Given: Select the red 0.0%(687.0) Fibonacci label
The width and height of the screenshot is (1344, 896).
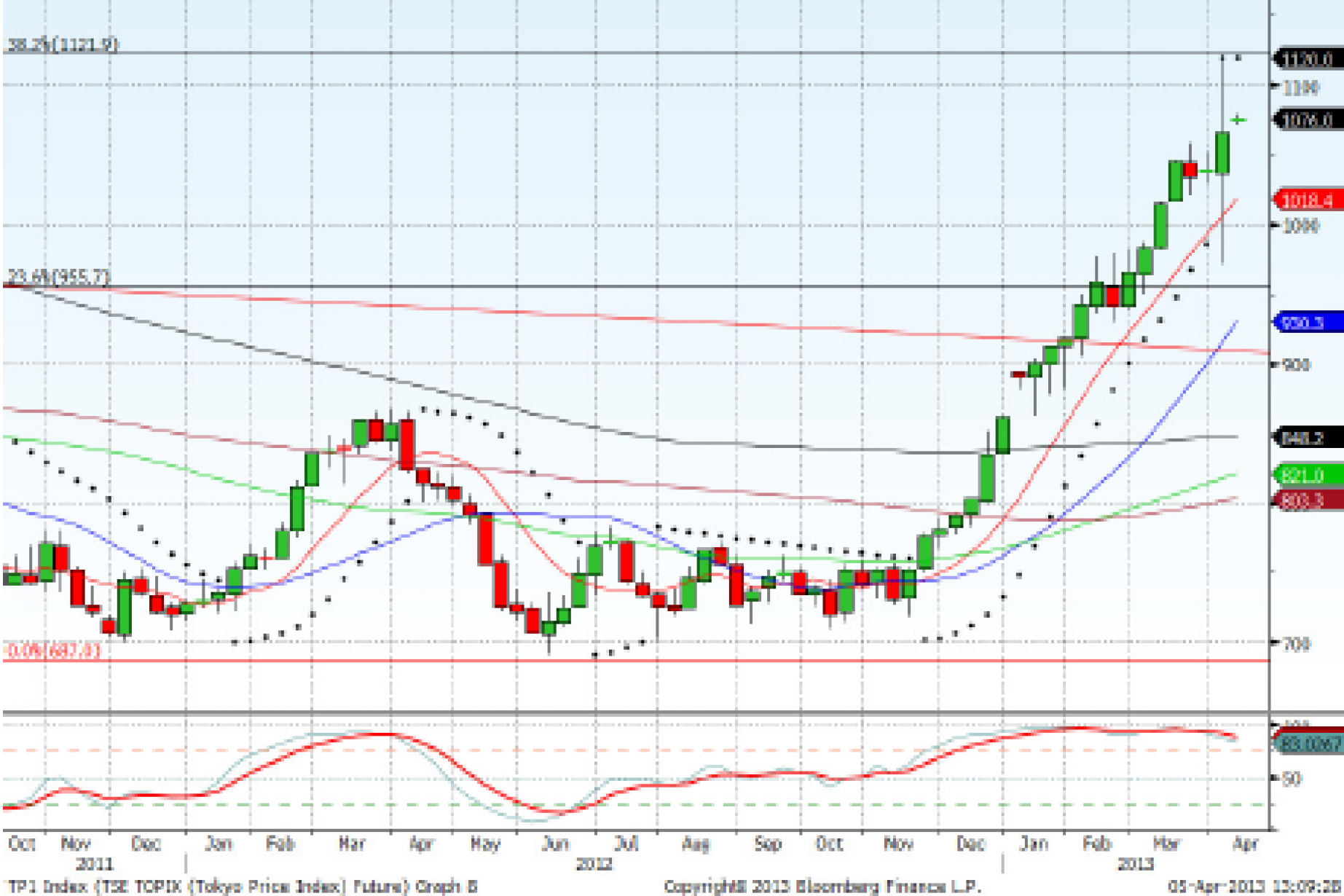Looking at the screenshot, I should pyautogui.click(x=52, y=650).
